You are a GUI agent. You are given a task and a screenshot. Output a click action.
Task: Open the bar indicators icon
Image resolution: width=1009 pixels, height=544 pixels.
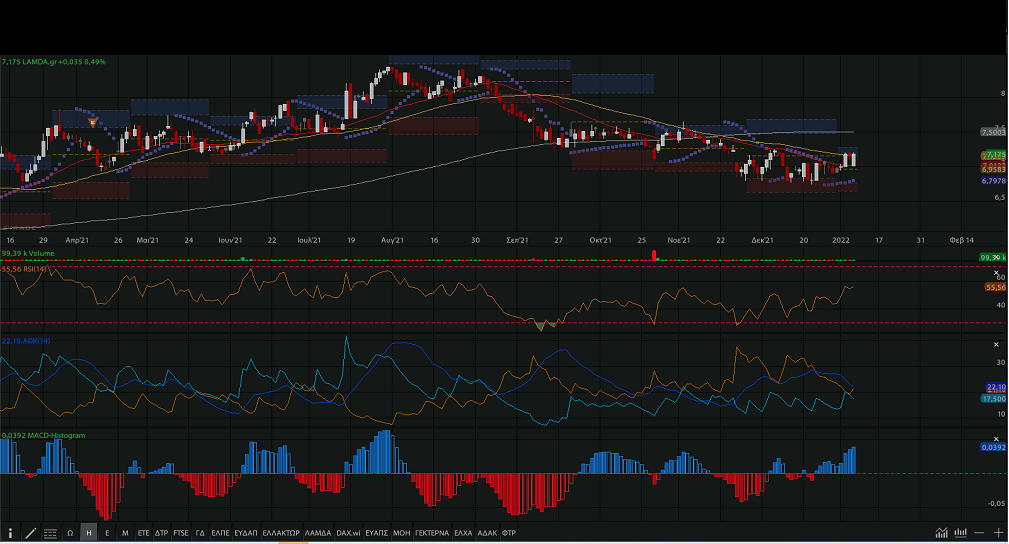point(959,533)
